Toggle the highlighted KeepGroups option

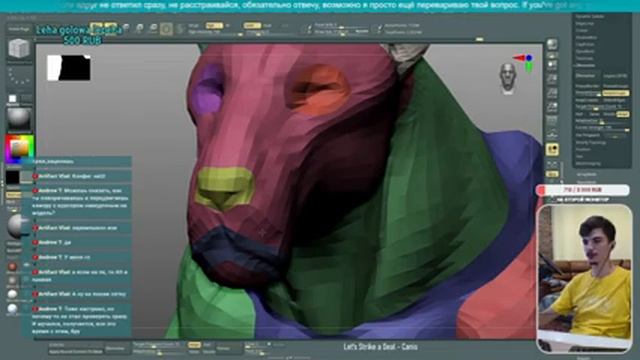(x=616, y=93)
